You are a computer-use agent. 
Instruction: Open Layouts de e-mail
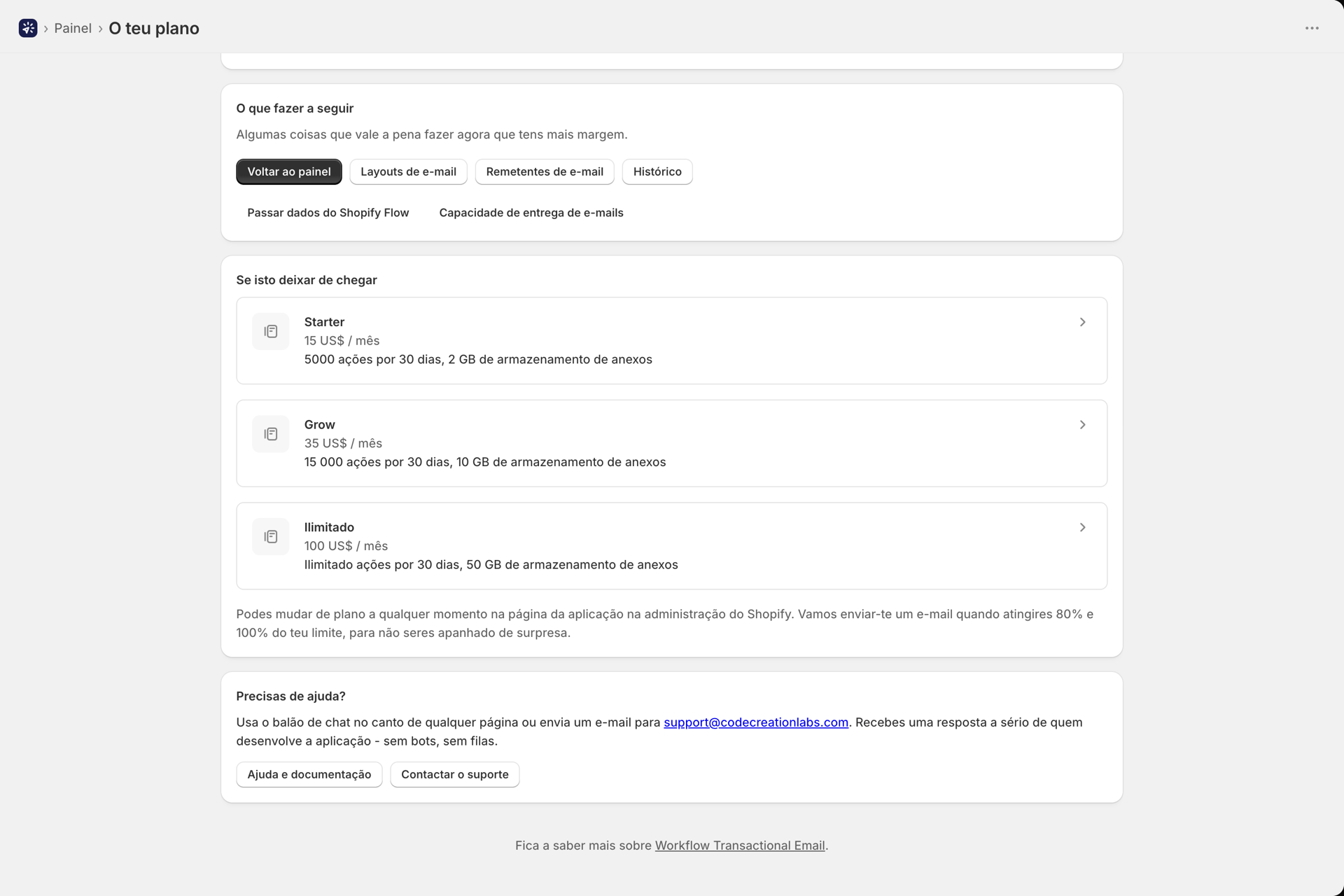click(408, 171)
